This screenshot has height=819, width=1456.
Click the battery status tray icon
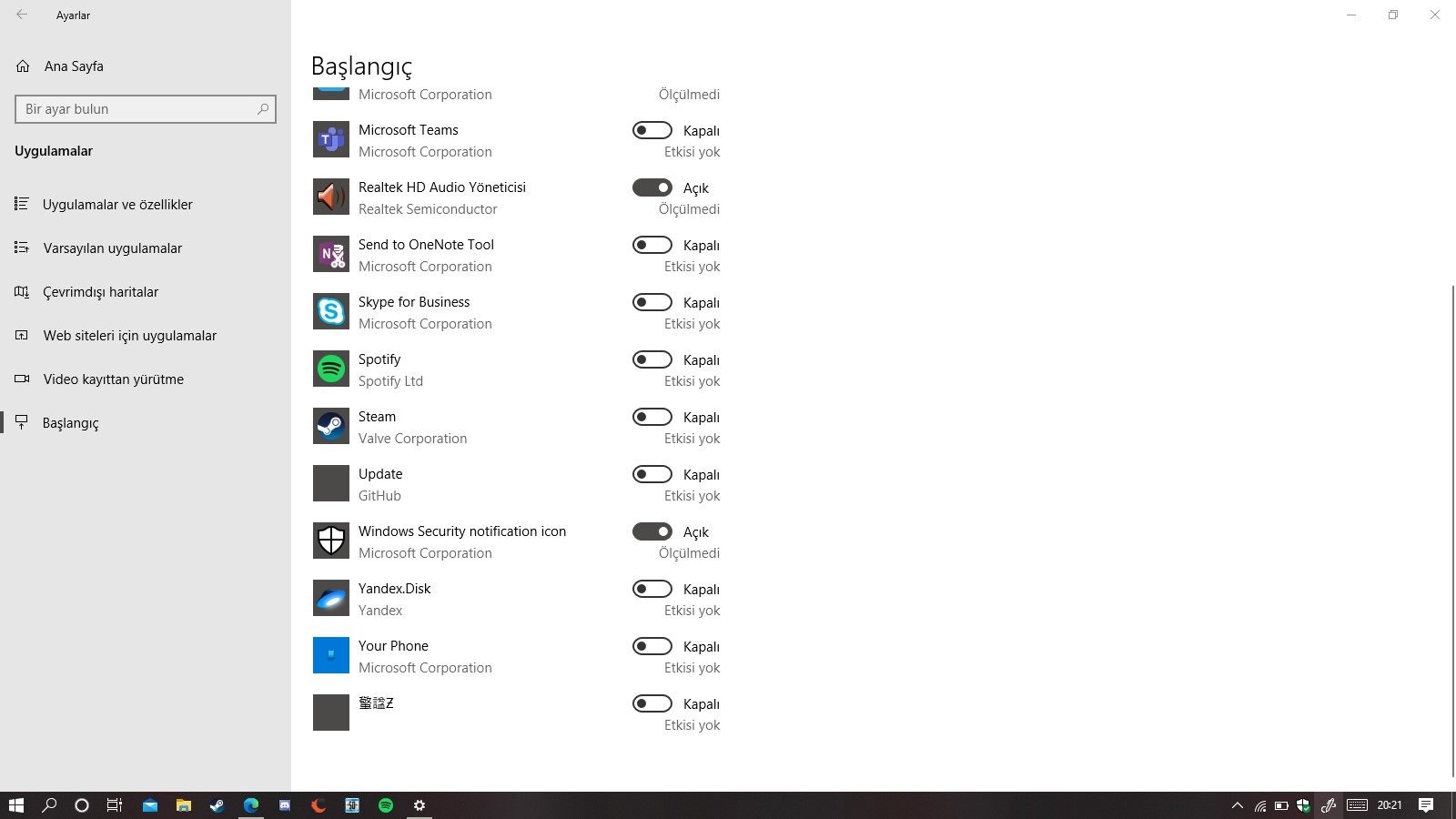[1281, 805]
